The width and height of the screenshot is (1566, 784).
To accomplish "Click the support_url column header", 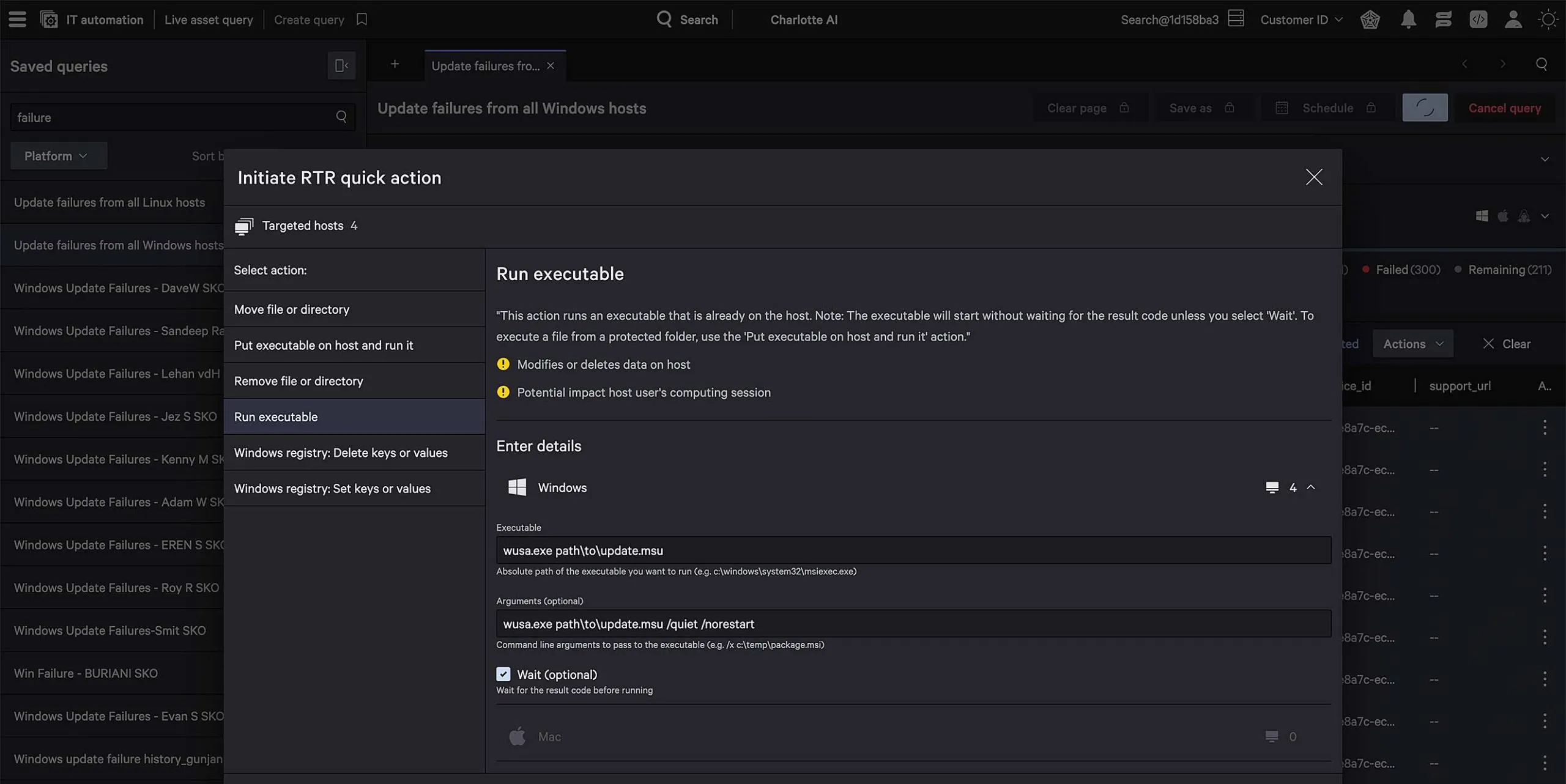I will coord(1460,385).
